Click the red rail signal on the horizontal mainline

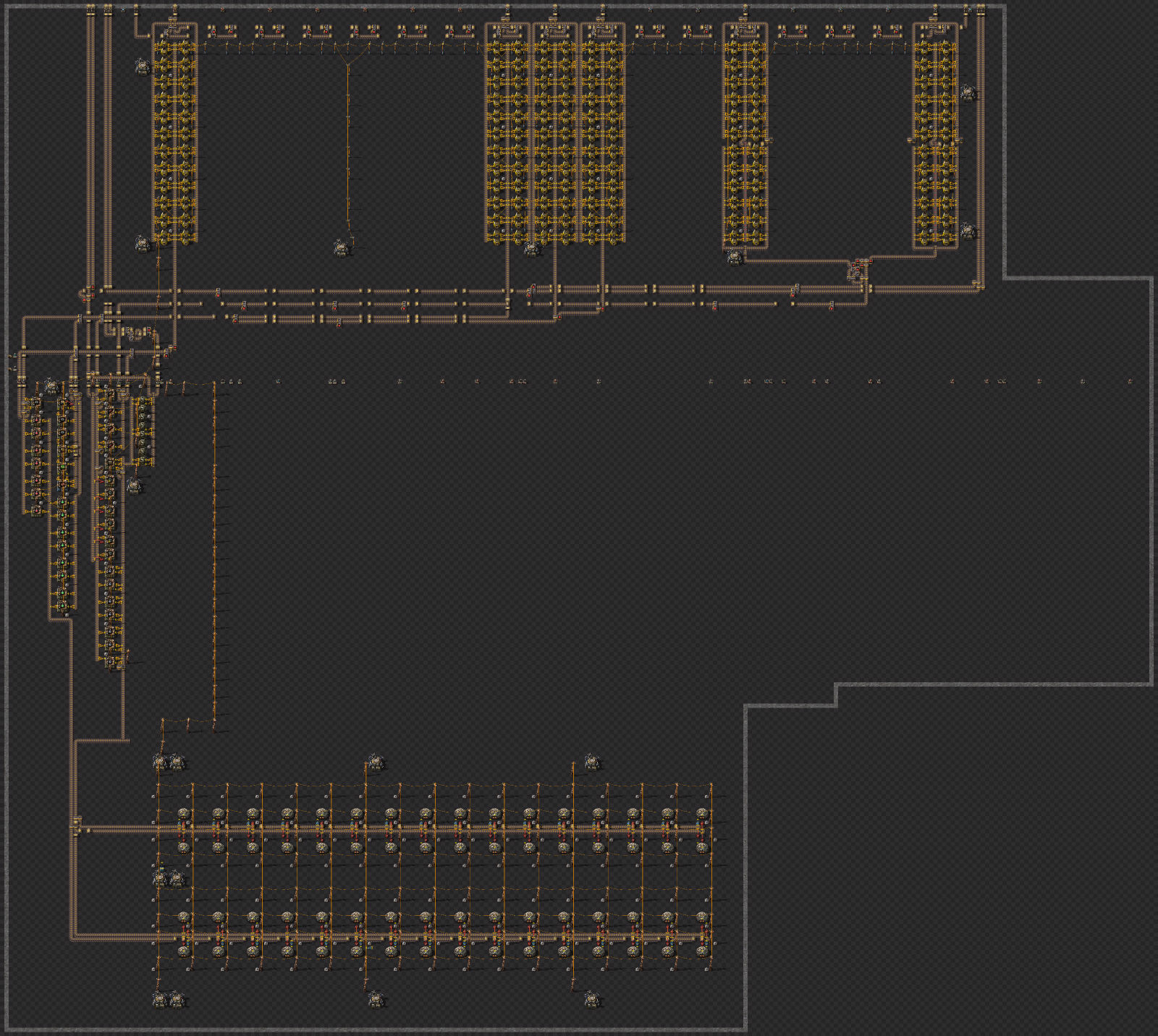coord(218,294)
